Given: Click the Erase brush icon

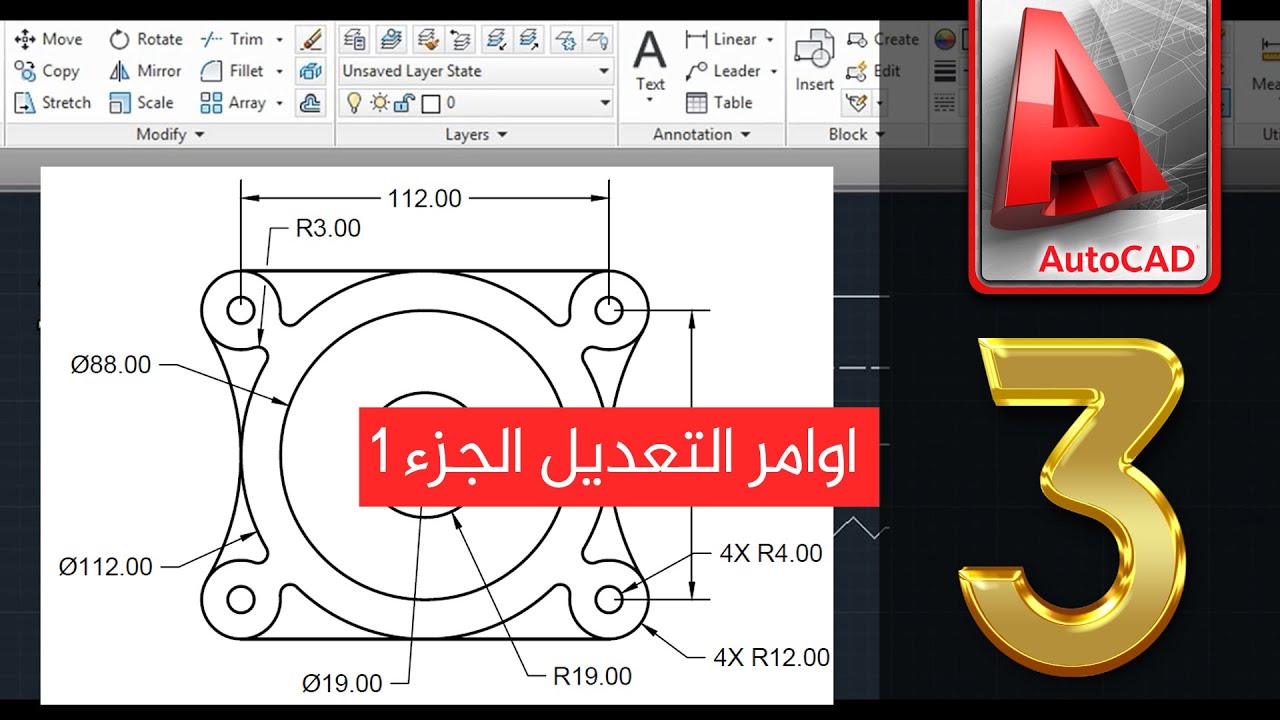Looking at the screenshot, I should (x=311, y=39).
